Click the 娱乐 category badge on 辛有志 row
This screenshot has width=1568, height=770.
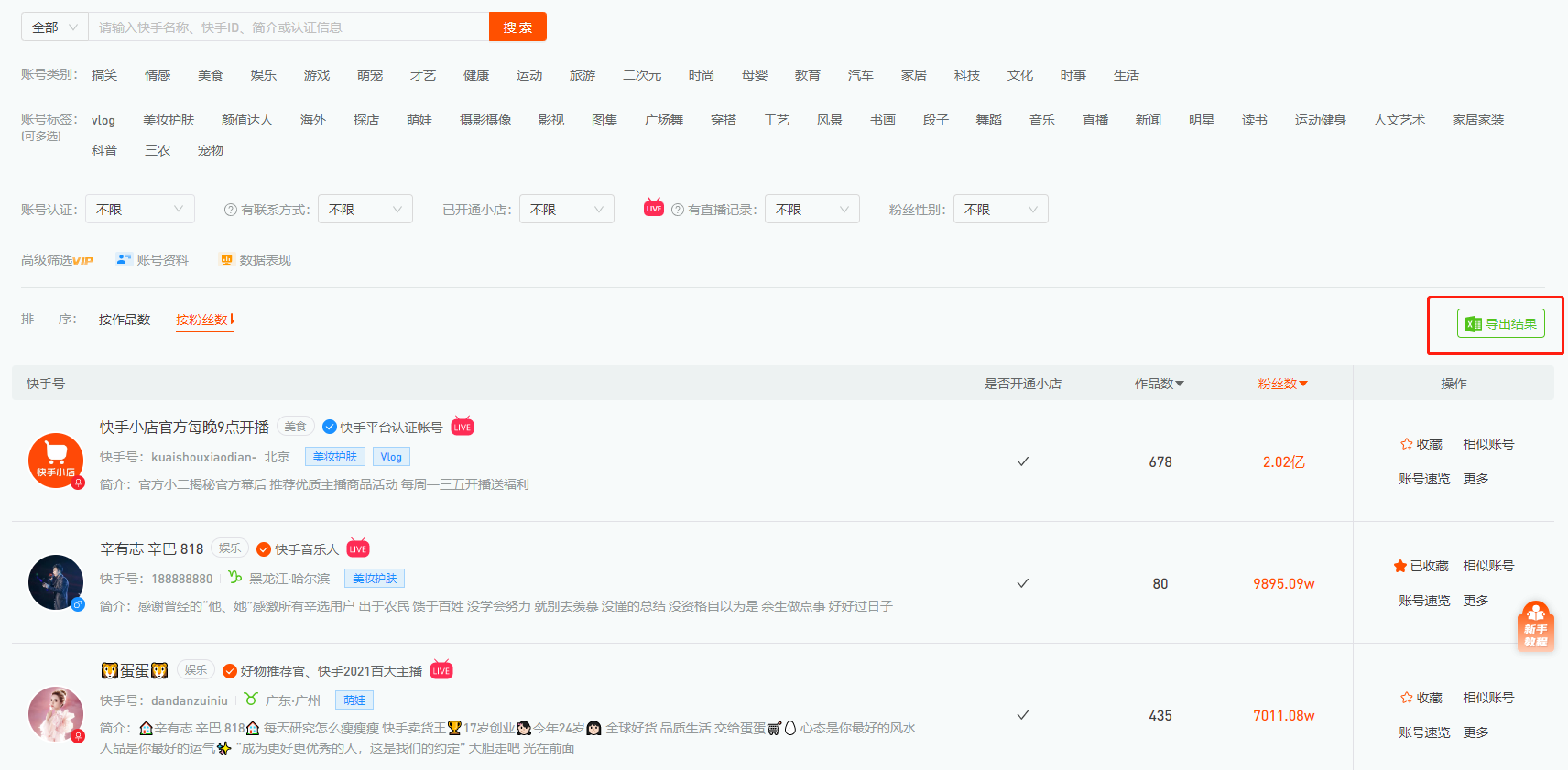(x=230, y=548)
